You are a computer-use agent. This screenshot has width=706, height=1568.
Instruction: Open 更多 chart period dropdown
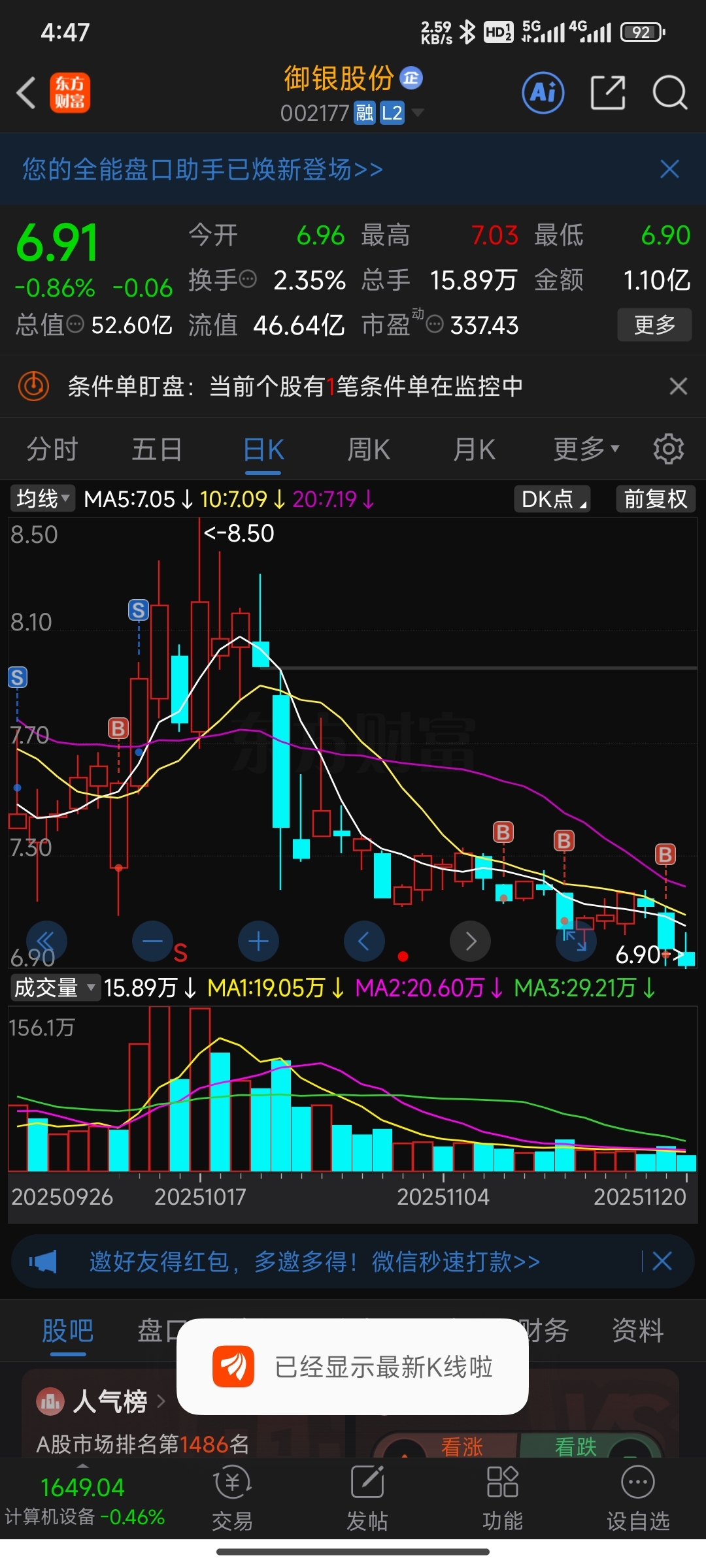[586, 449]
